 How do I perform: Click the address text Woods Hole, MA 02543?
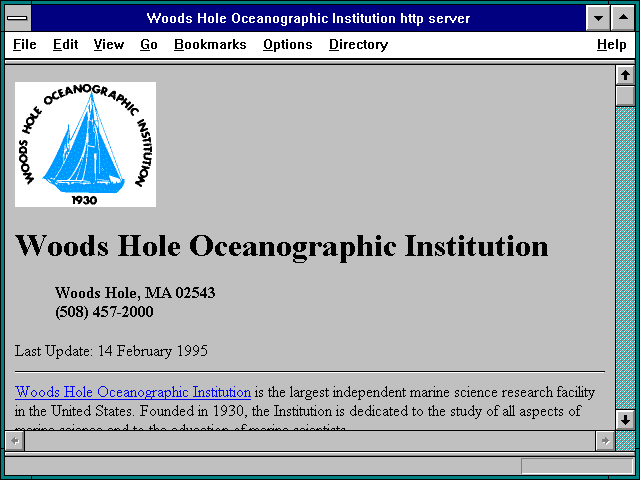point(135,293)
